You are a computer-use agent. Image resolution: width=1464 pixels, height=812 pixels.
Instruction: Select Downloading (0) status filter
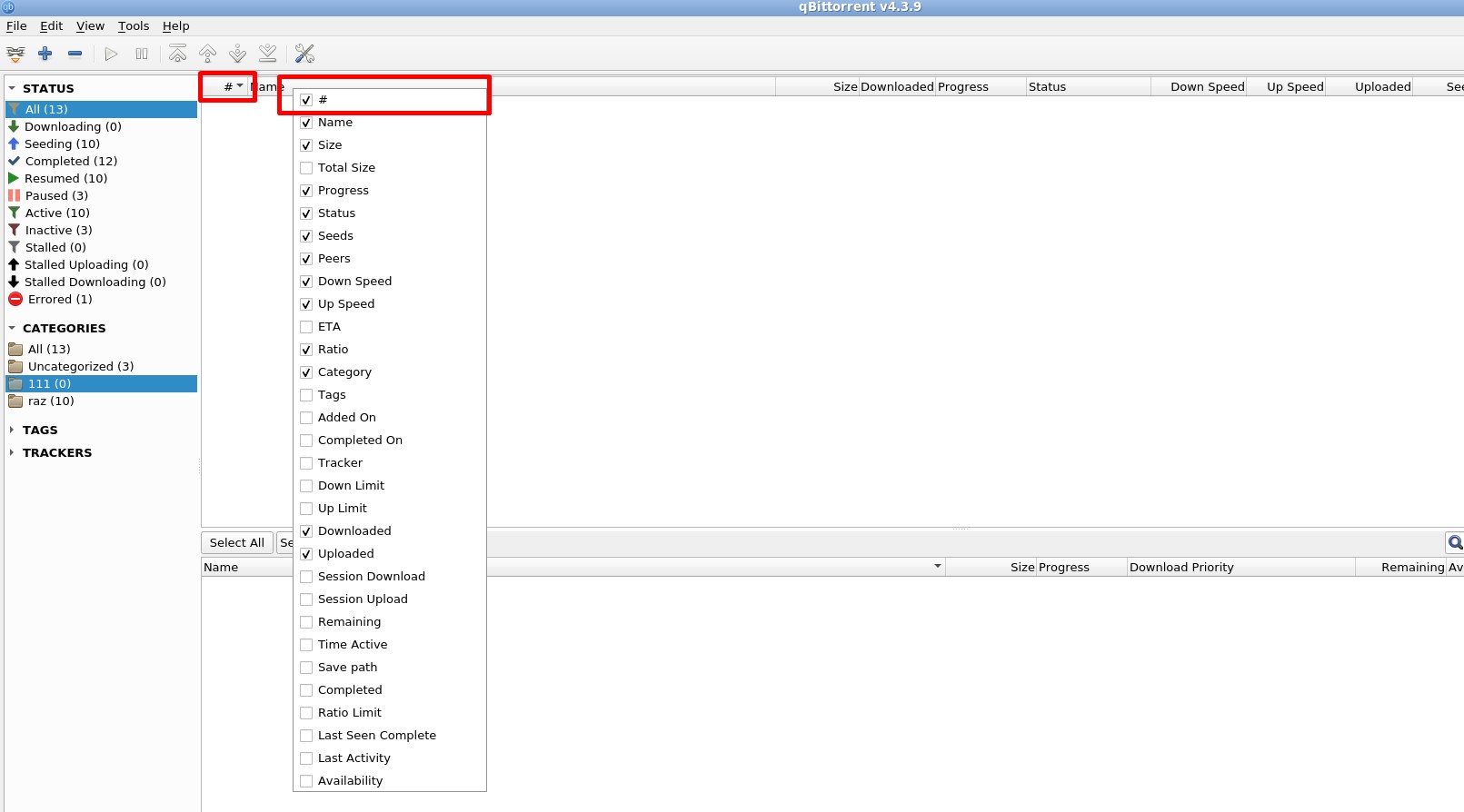point(73,126)
